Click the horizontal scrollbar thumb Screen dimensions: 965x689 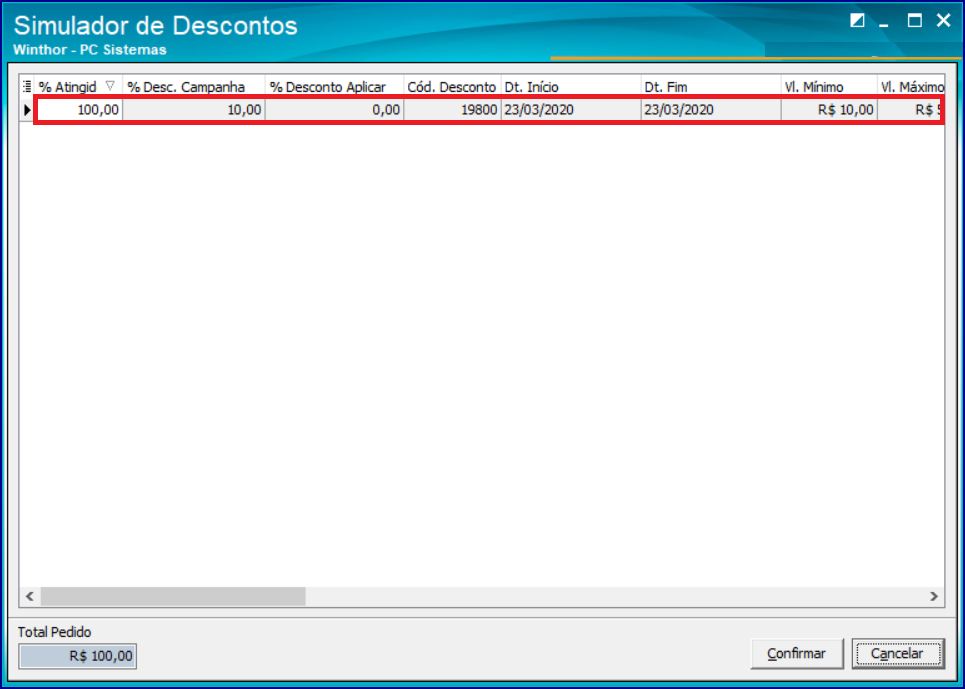(173, 596)
